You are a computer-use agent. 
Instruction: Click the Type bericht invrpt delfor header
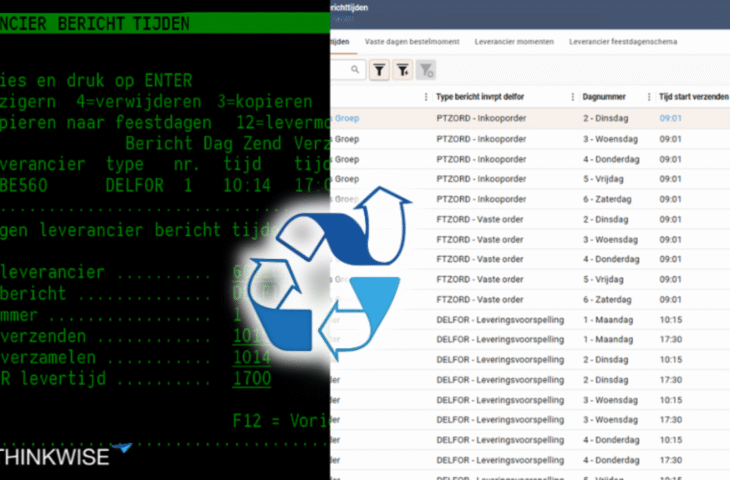(x=494, y=97)
